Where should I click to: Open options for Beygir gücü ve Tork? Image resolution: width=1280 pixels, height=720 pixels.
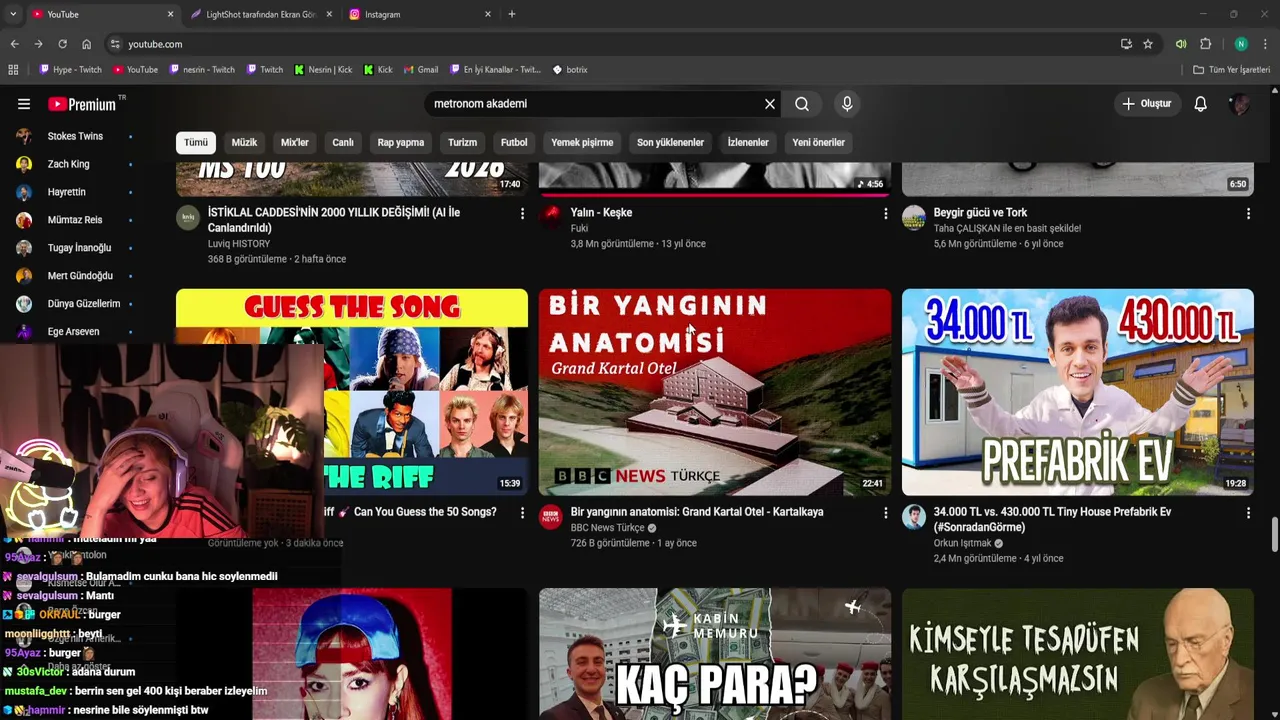point(1248,213)
